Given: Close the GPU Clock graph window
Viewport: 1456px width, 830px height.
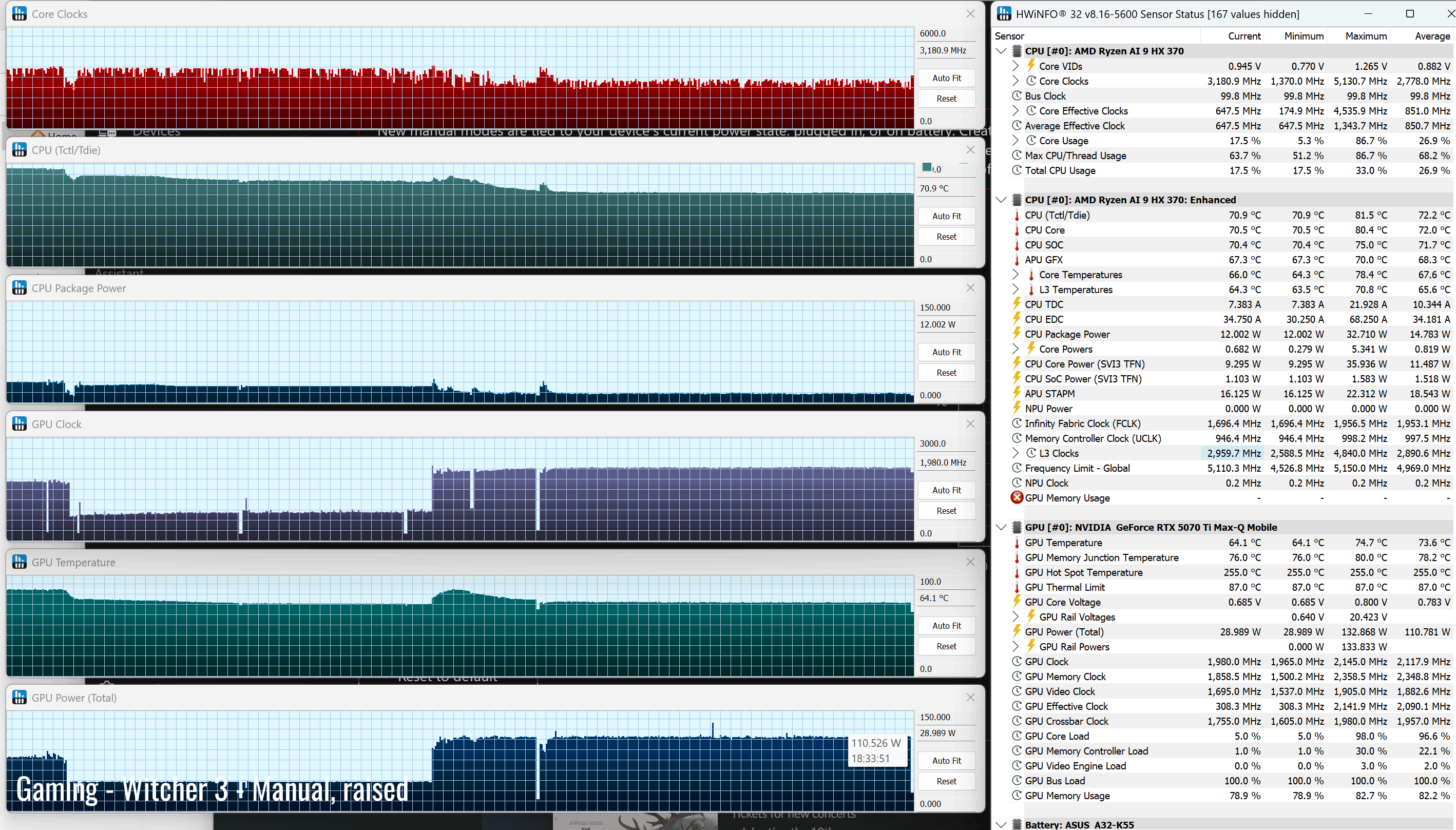Looking at the screenshot, I should click(970, 424).
